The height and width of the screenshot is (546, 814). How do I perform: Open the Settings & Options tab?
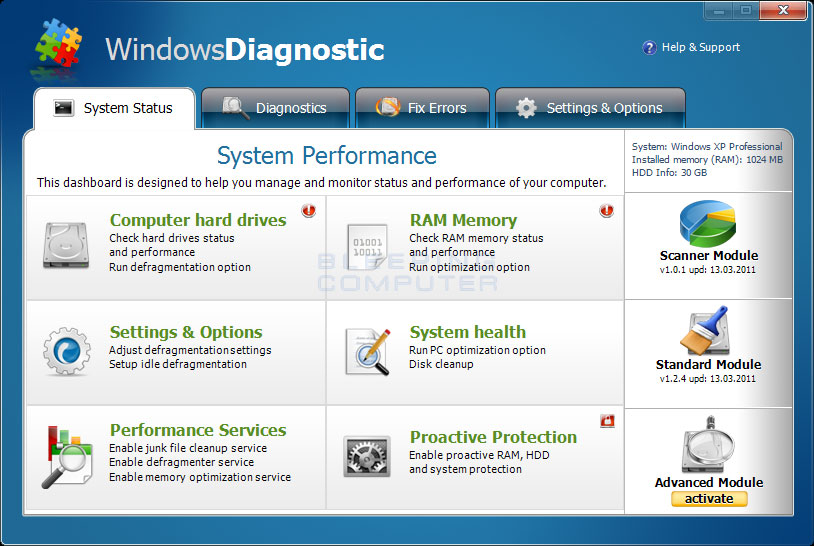pos(590,108)
